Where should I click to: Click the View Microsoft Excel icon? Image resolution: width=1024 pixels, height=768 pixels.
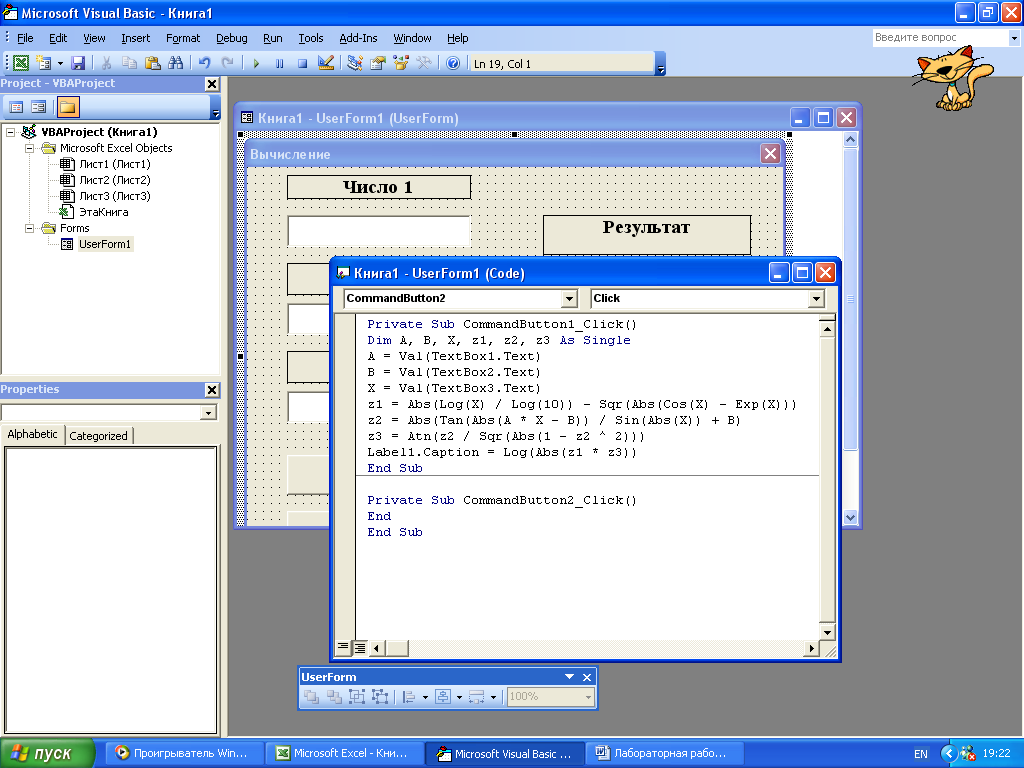pos(21,63)
